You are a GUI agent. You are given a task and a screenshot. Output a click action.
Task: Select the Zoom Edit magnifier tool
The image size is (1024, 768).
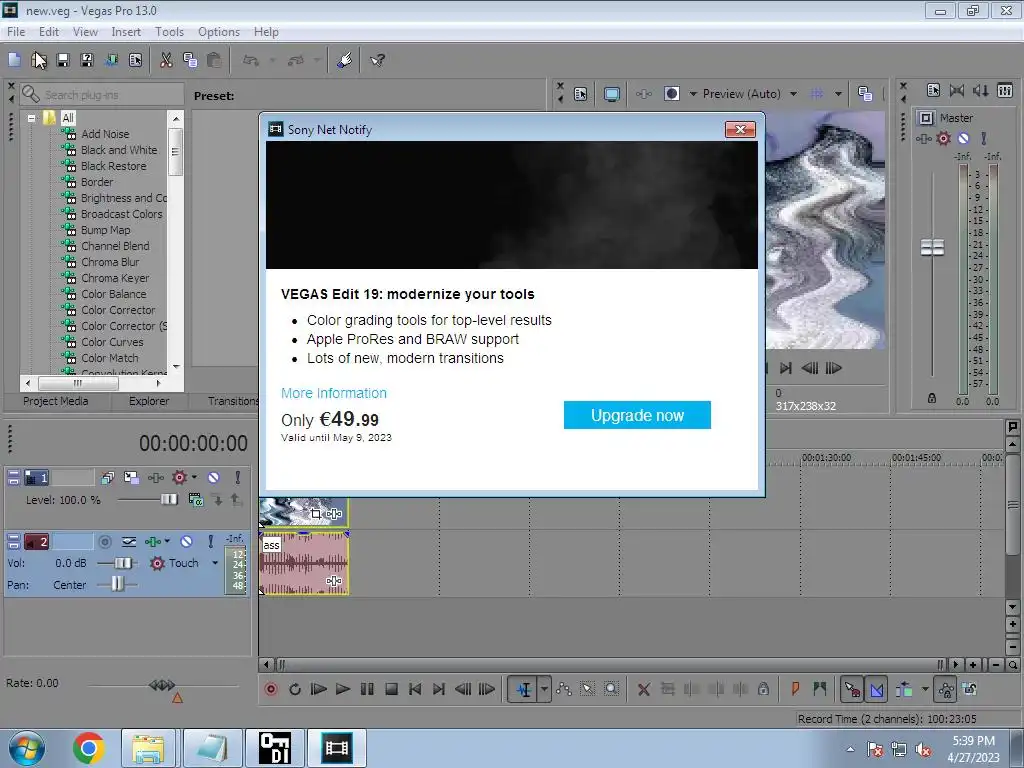click(611, 689)
